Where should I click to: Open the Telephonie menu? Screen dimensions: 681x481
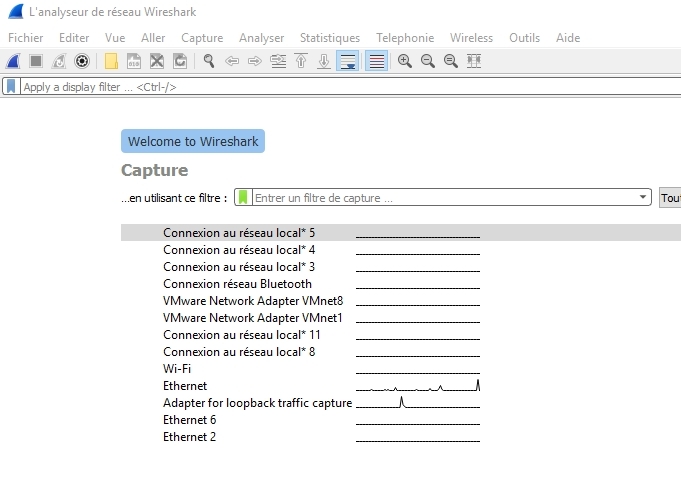coord(405,38)
